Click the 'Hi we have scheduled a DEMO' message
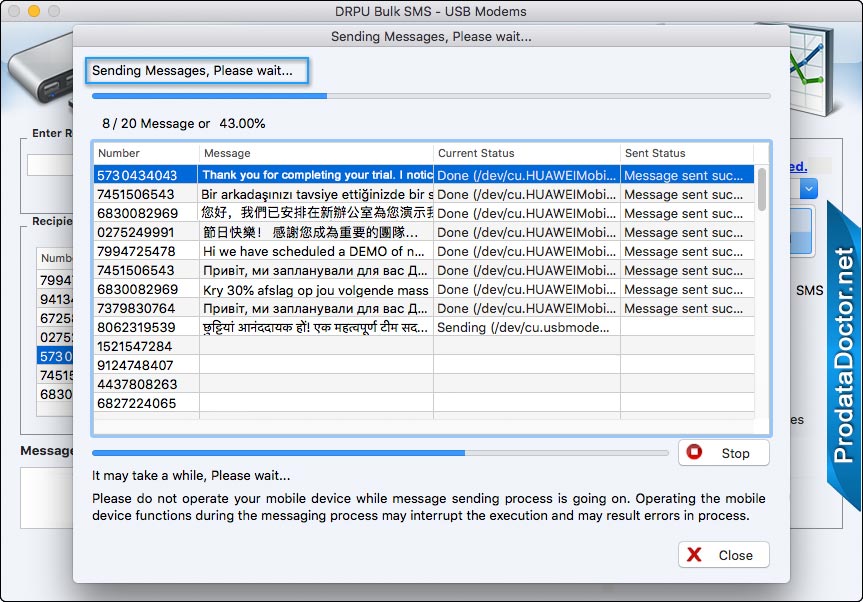 point(314,251)
